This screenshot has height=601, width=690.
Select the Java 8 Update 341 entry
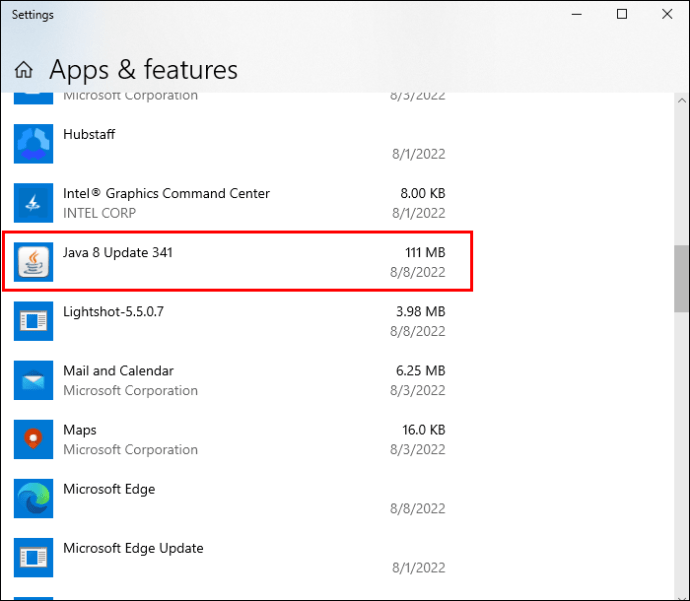118,253
